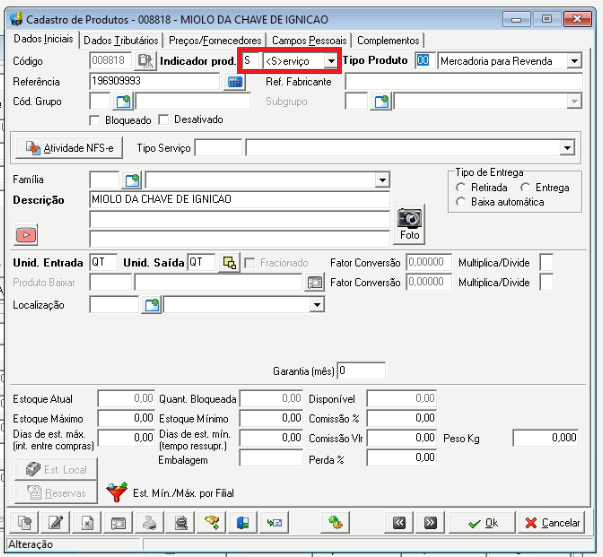Image resolution: width=603 pixels, height=557 pixels.
Task: Click the green and orange refresh icon
Action: pos(335,522)
